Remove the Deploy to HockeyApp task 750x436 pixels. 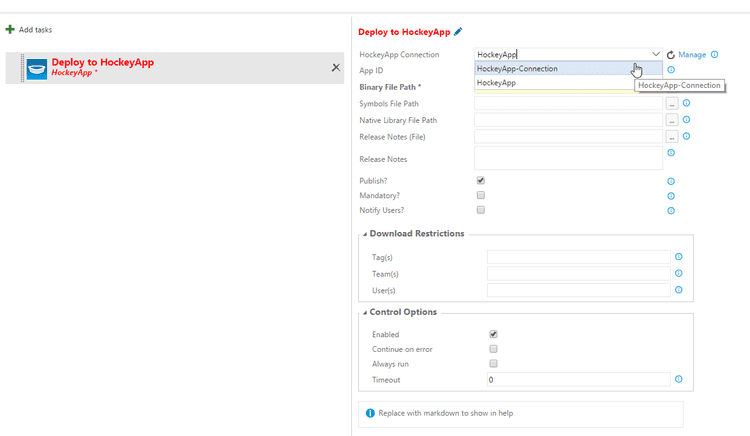tap(336, 68)
